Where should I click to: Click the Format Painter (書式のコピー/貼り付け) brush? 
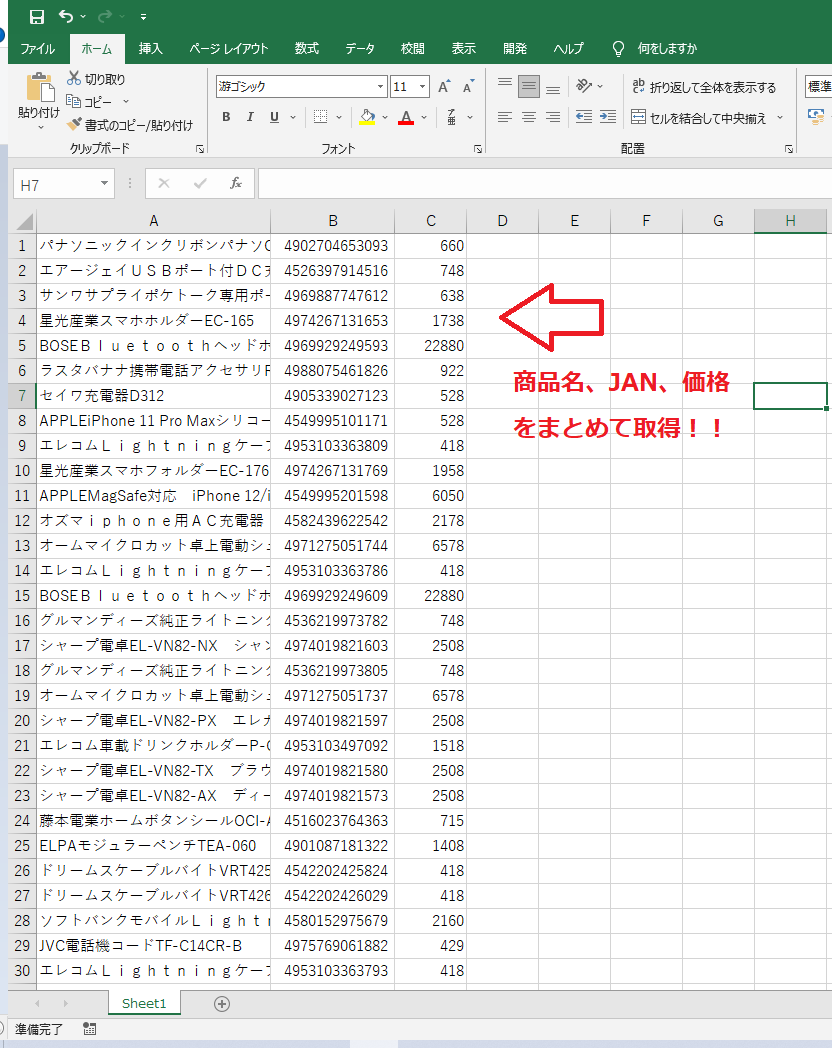[130, 125]
